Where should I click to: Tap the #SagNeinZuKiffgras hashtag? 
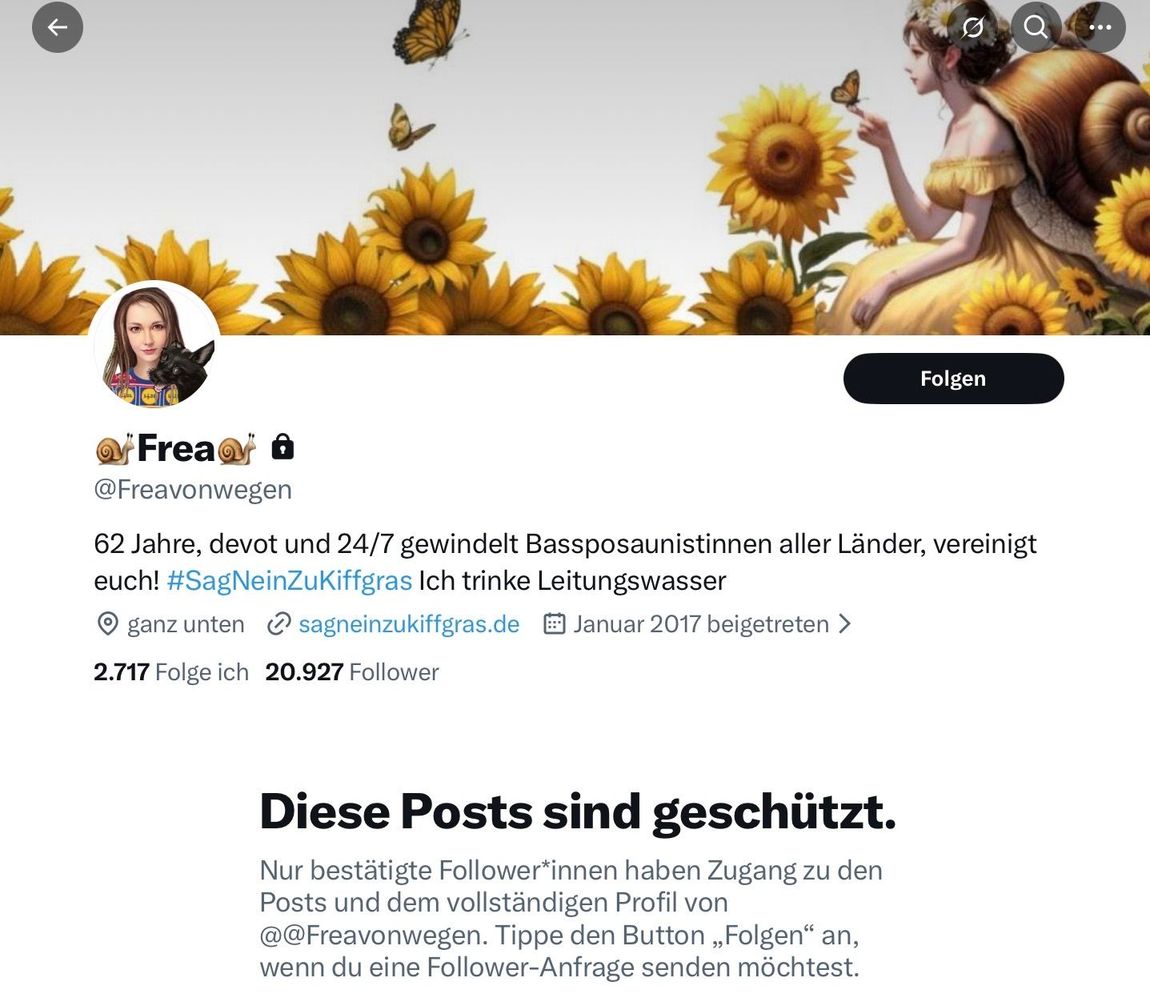coord(289,581)
